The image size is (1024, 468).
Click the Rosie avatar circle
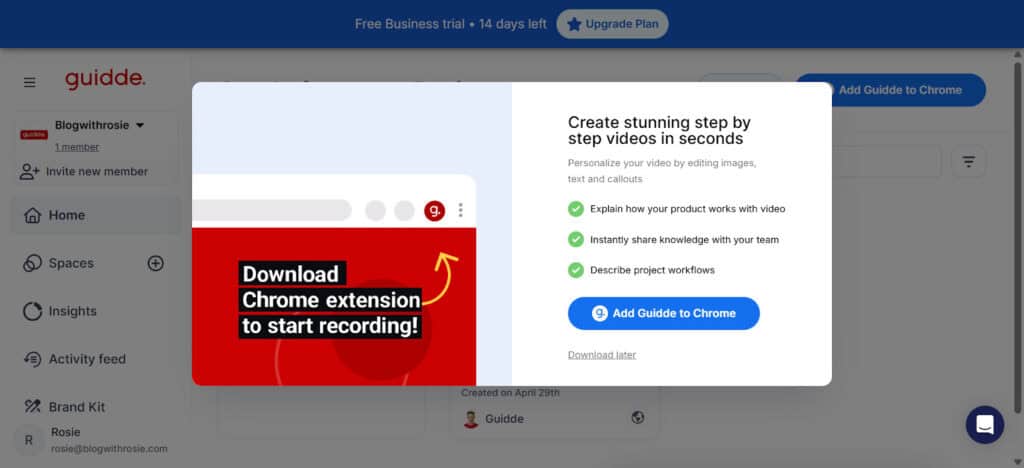29,441
